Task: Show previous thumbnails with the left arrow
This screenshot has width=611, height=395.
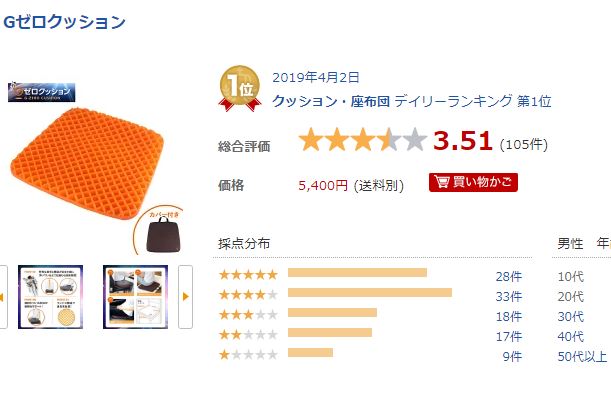Action: (3, 297)
